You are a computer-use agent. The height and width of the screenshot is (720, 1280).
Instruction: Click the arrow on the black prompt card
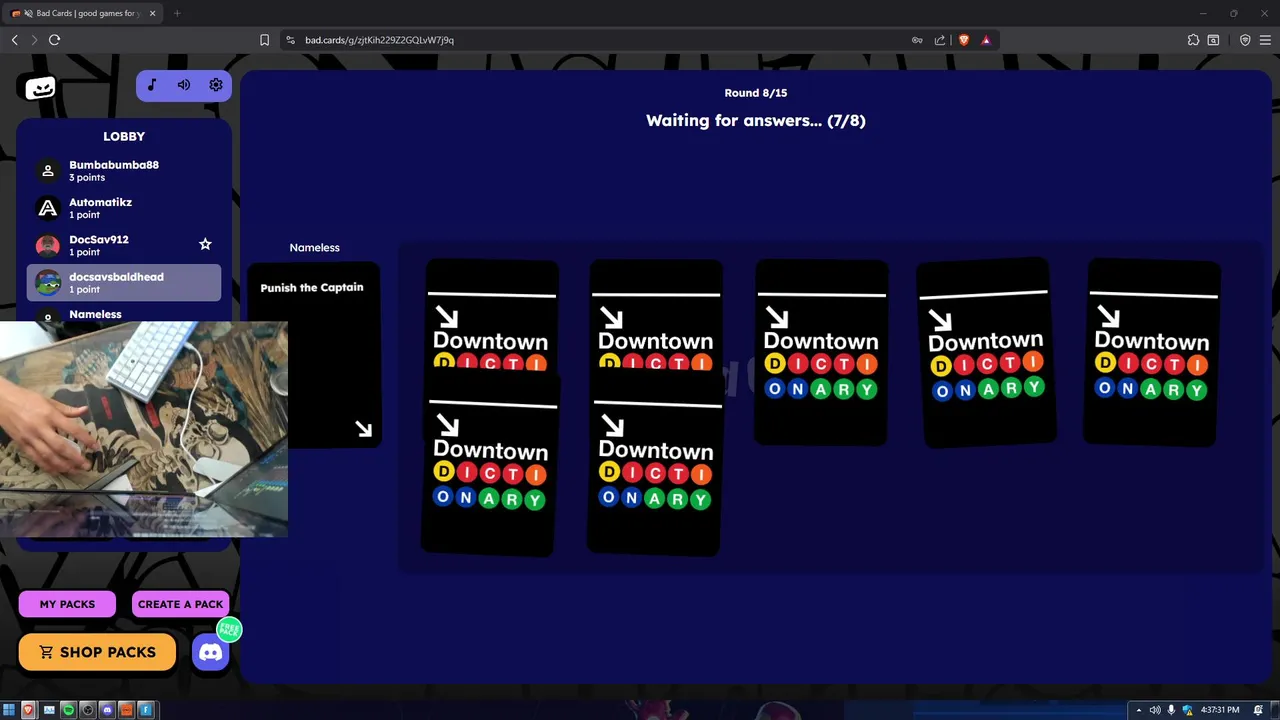[x=363, y=429]
